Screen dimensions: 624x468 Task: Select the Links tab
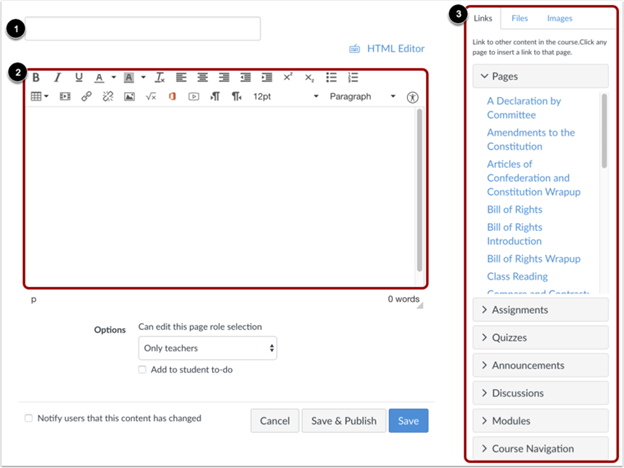[x=483, y=18]
